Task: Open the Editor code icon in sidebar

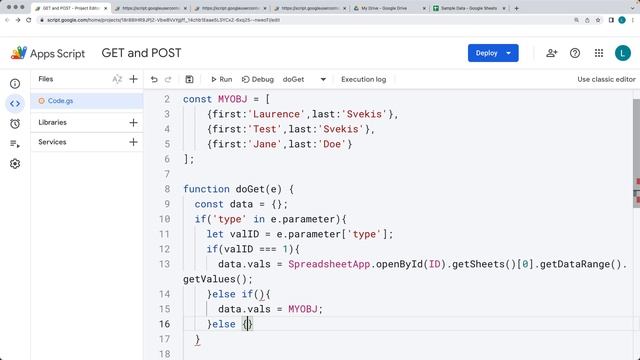Action: click(x=15, y=104)
